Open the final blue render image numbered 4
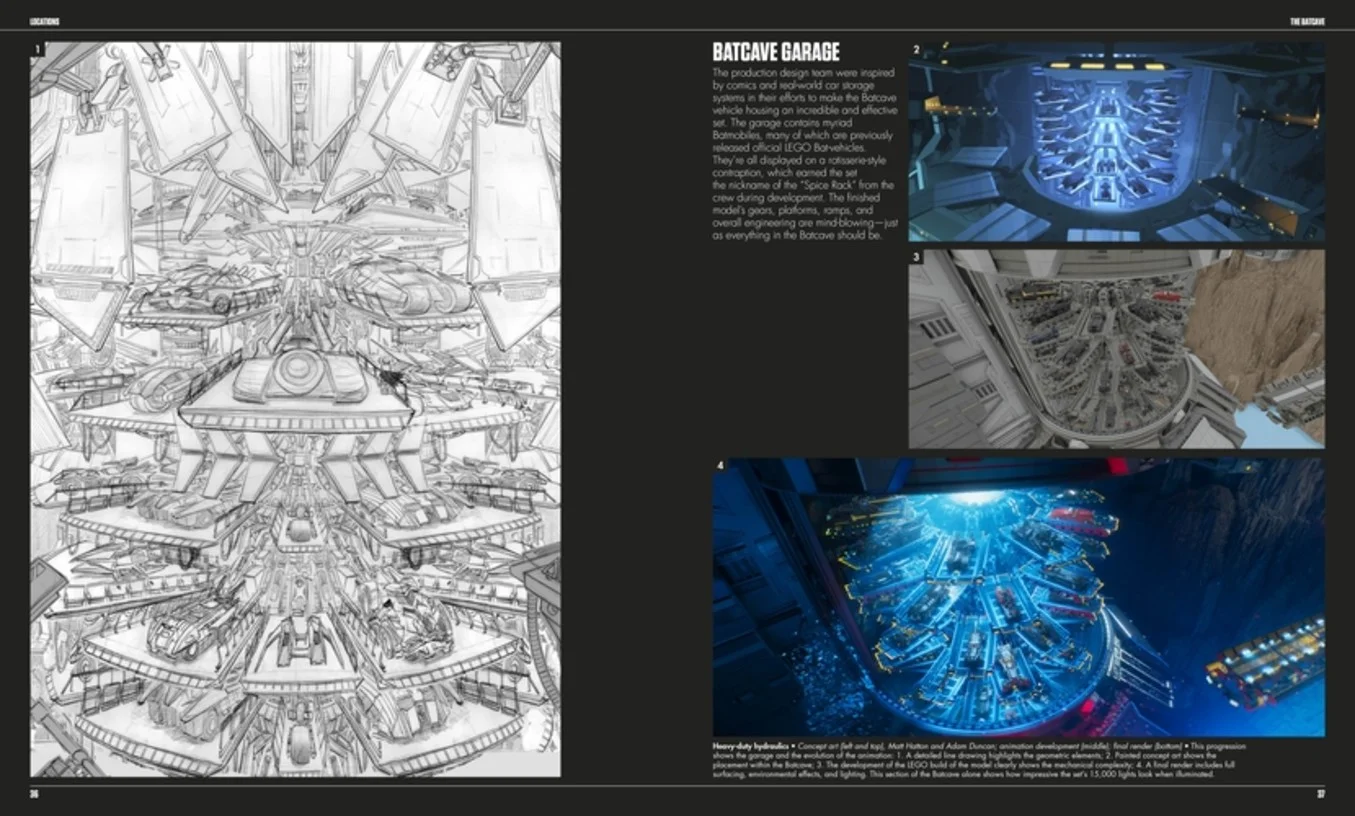Image resolution: width=1355 pixels, height=816 pixels. pos(1018,597)
